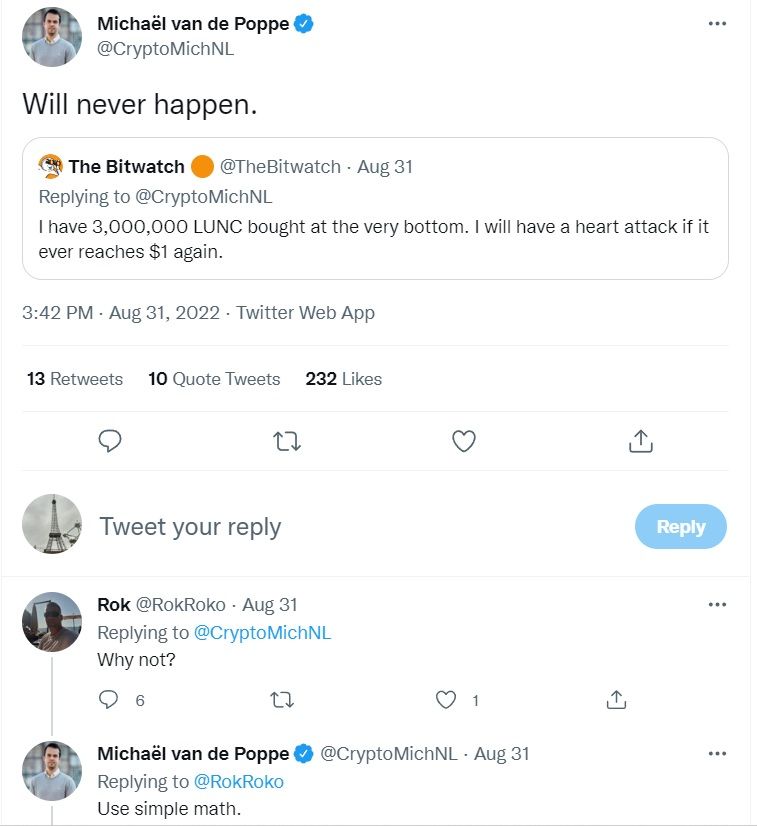Reply to Rok's 'Why not?' tweet
This screenshot has width=757, height=826.
coord(109,700)
